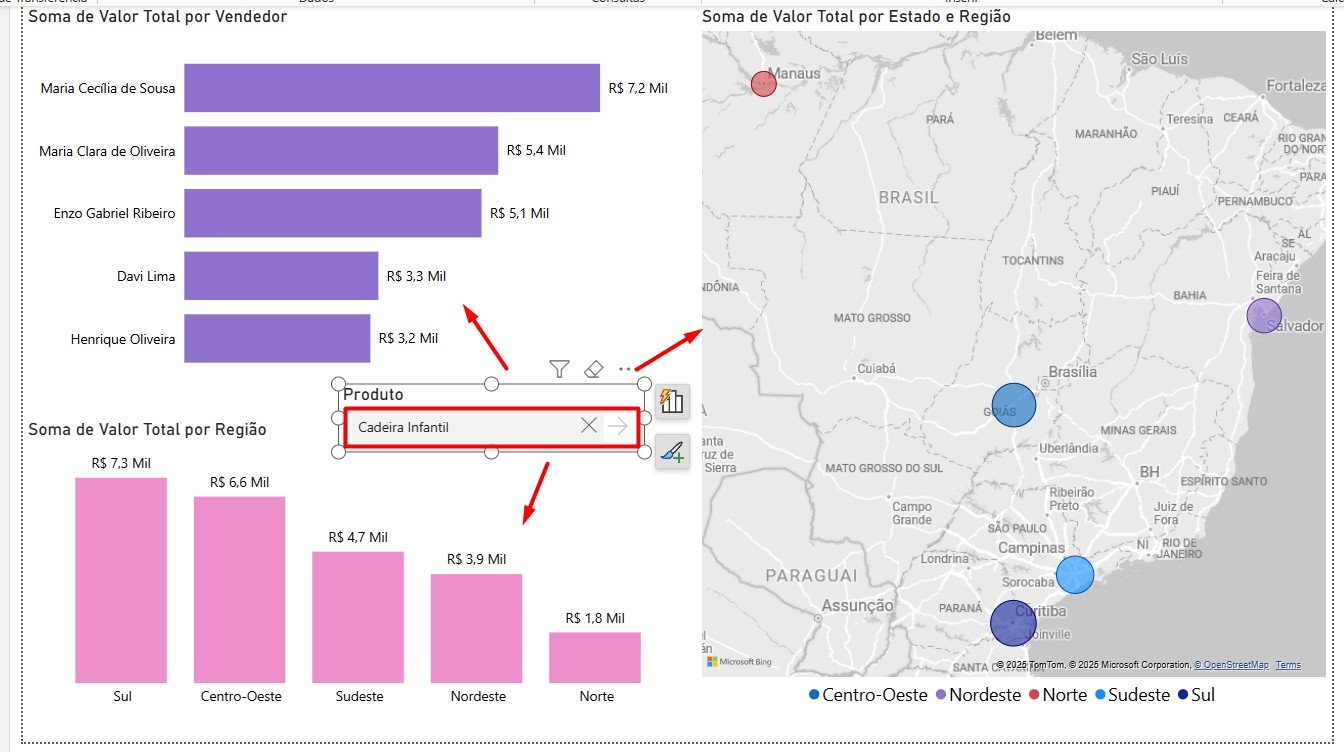
Task: Click the R$ 1,8 Mil data label
Action: tap(595, 618)
